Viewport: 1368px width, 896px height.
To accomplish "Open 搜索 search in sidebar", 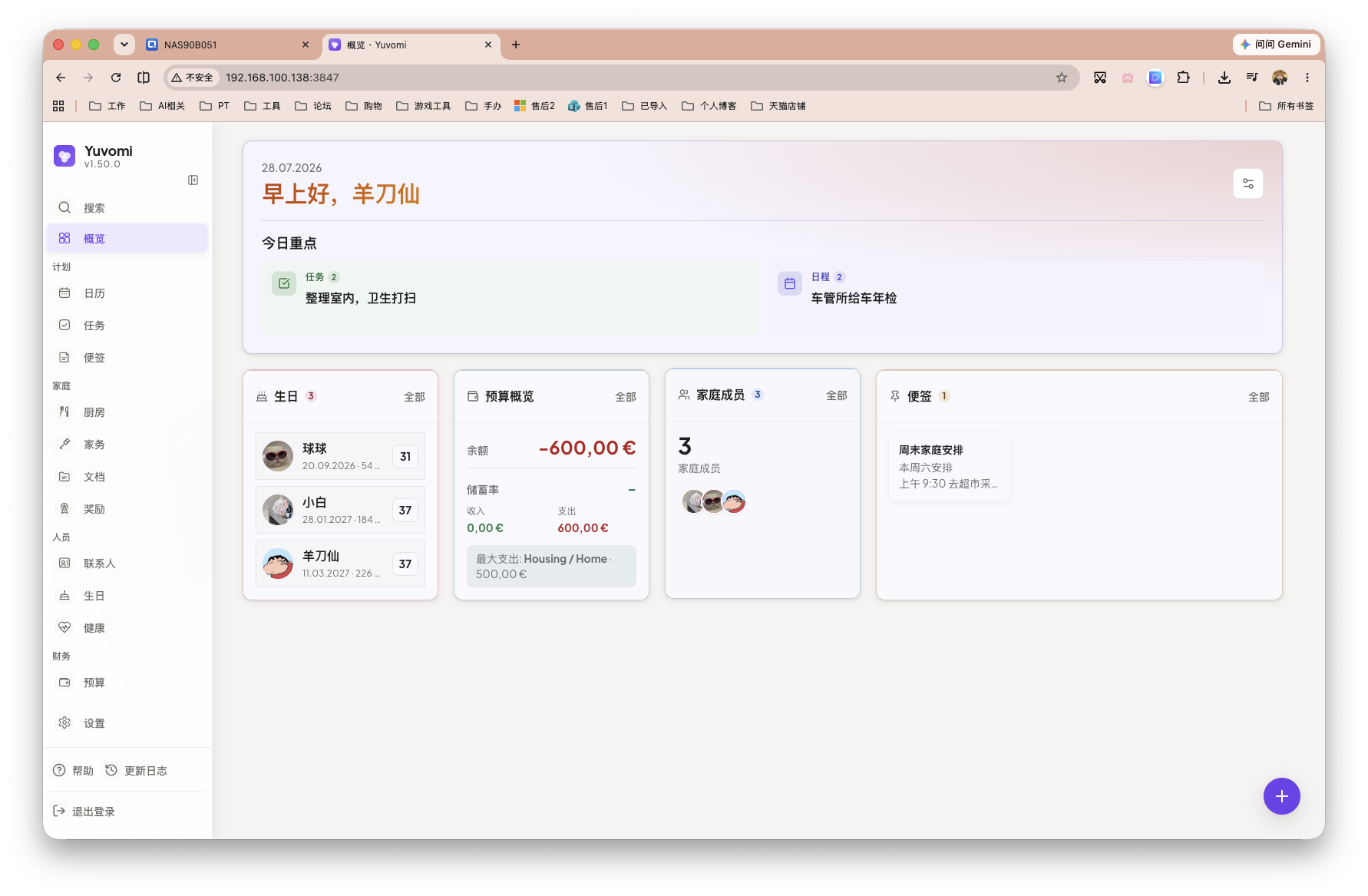I will tap(127, 207).
